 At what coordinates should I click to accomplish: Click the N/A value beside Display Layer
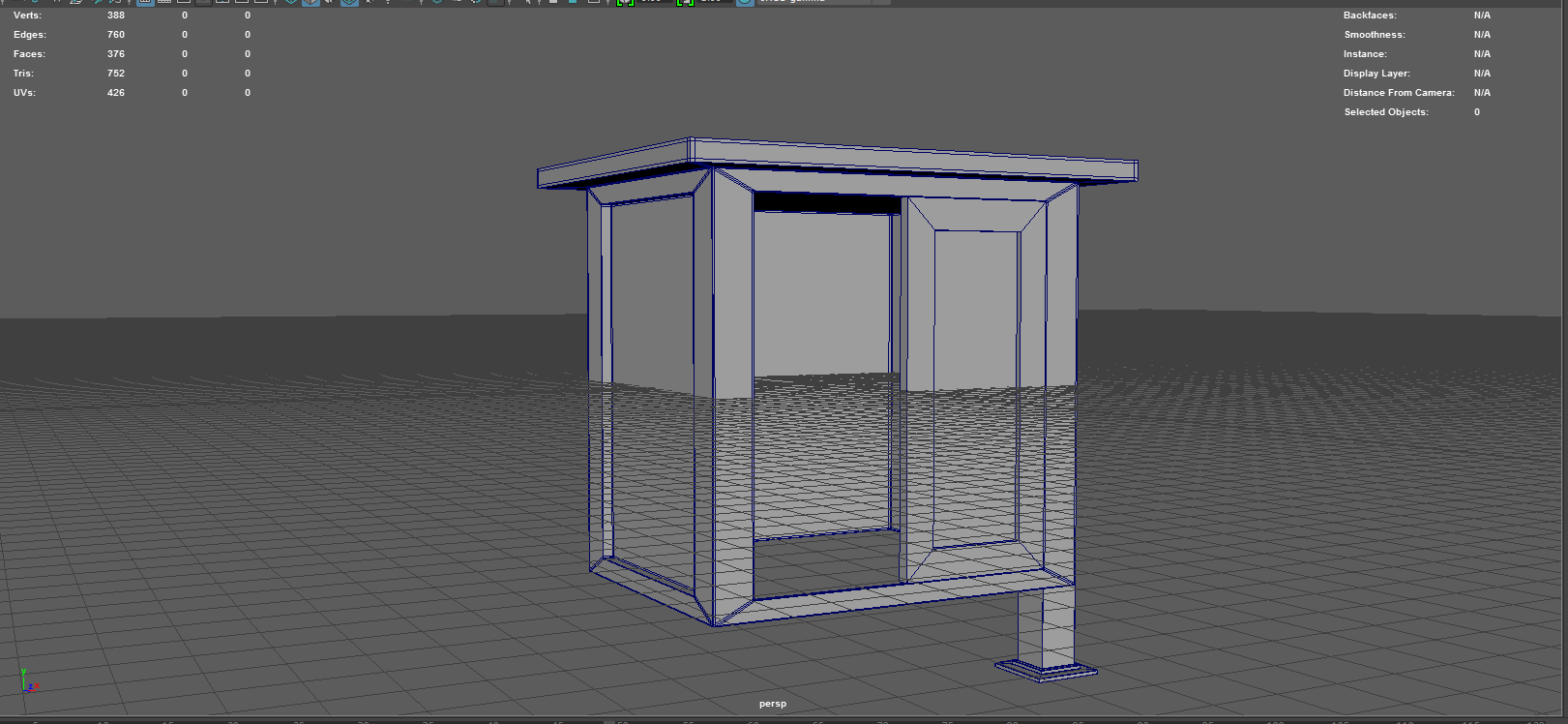click(x=1482, y=74)
